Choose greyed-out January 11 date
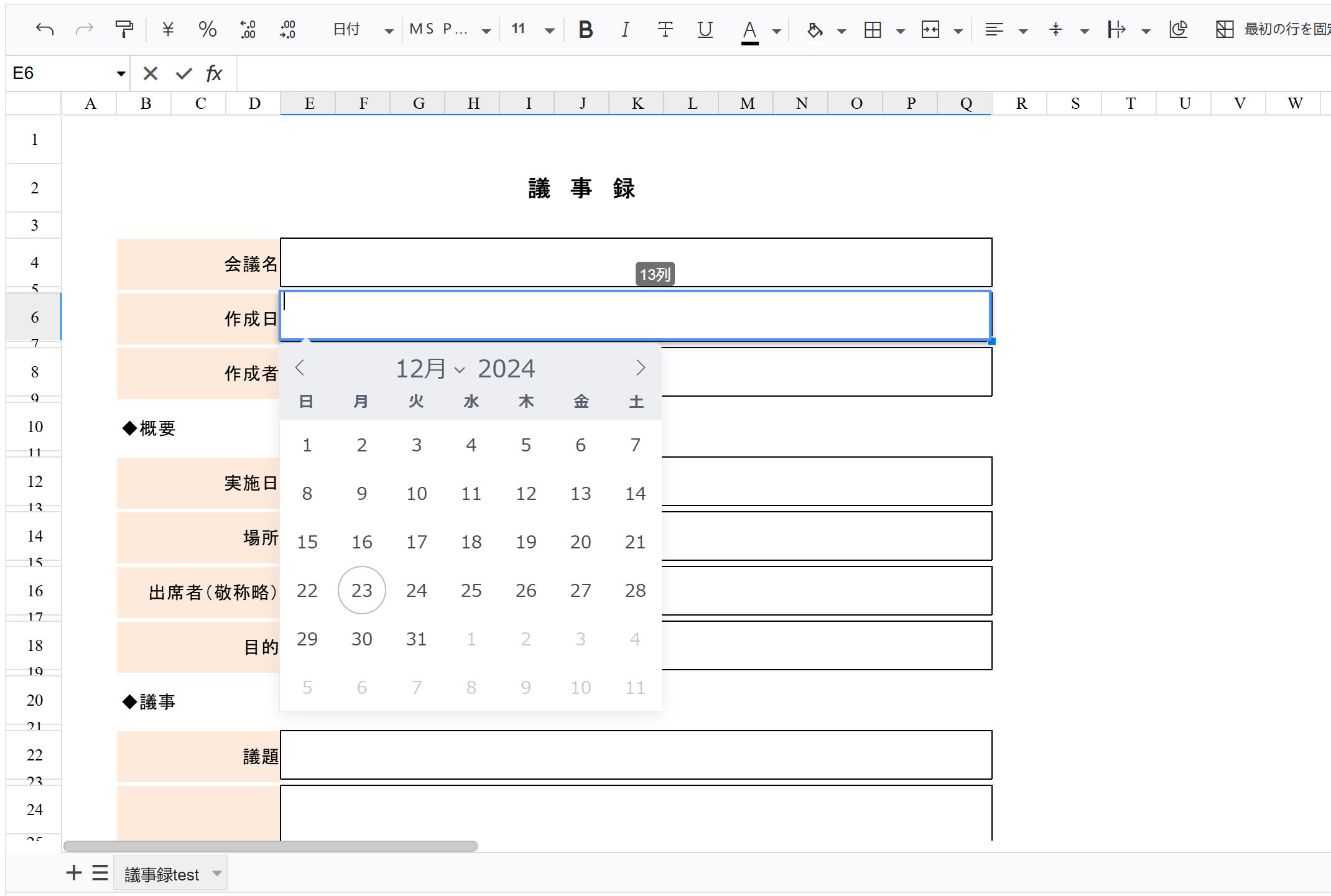The height and width of the screenshot is (896, 1331). pyautogui.click(x=636, y=687)
